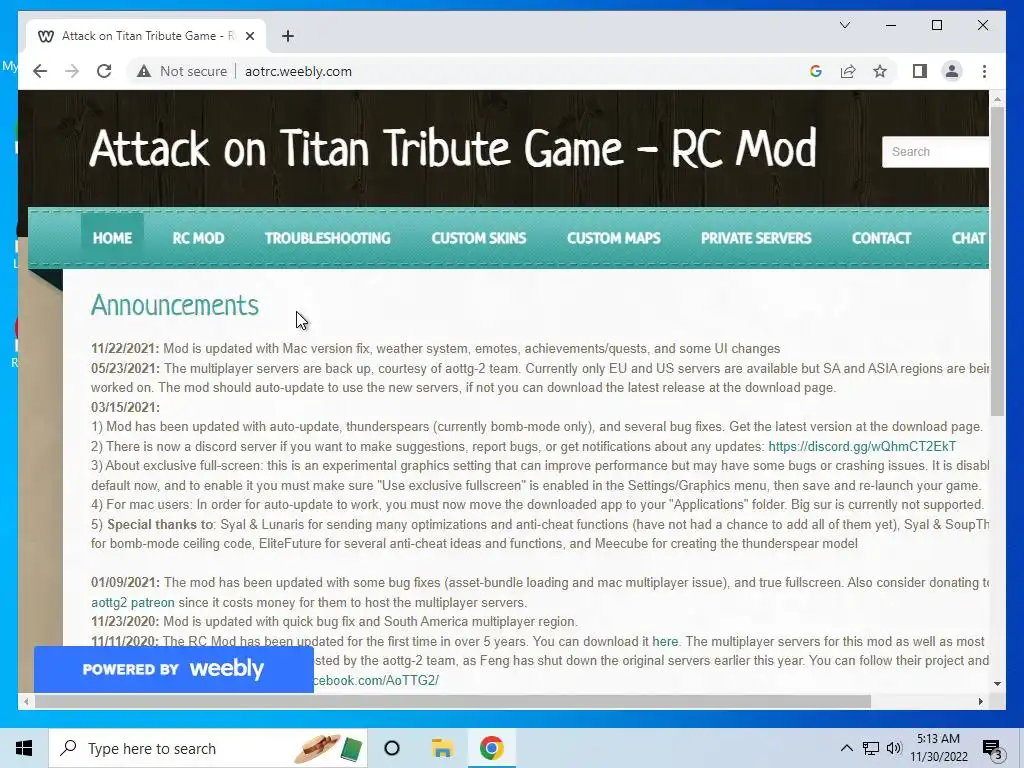Open the clock showing 5:13 AM
Screen dimensions: 1024x768
(939, 748)
